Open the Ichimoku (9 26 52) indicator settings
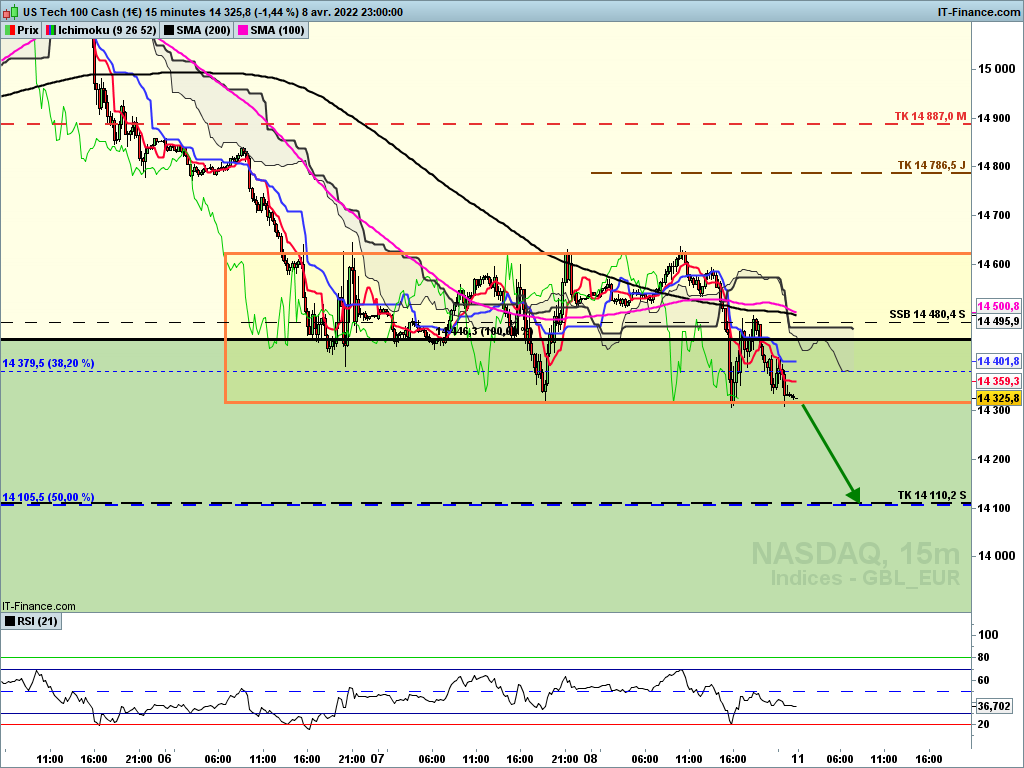The image size is (1024, 768). click(x=101, y=30)
